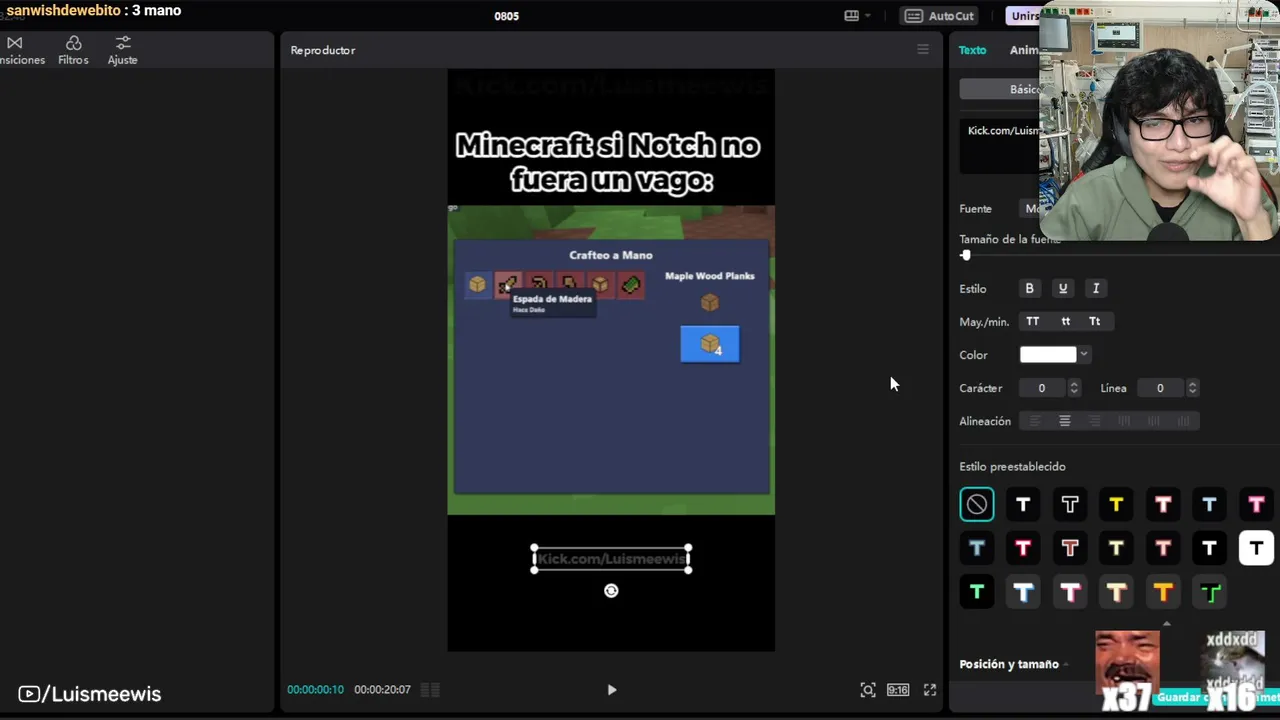Select the second vertical alignment option

point(1154,421)
